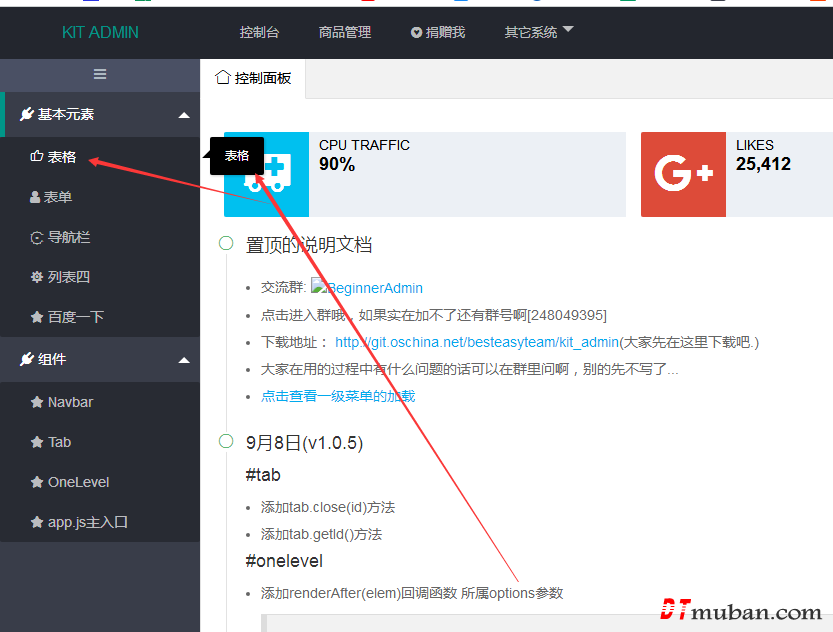
Task: Click the gear icon beside 列表四
Action: [37, 277]
